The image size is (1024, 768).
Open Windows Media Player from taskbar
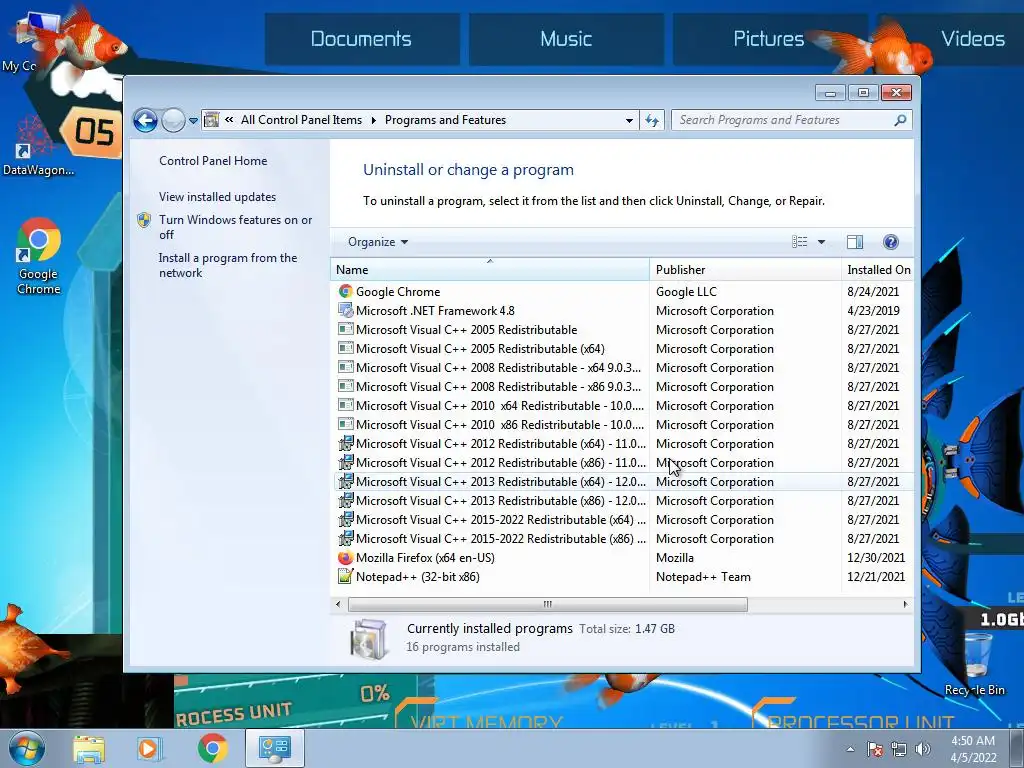point(150,748)
